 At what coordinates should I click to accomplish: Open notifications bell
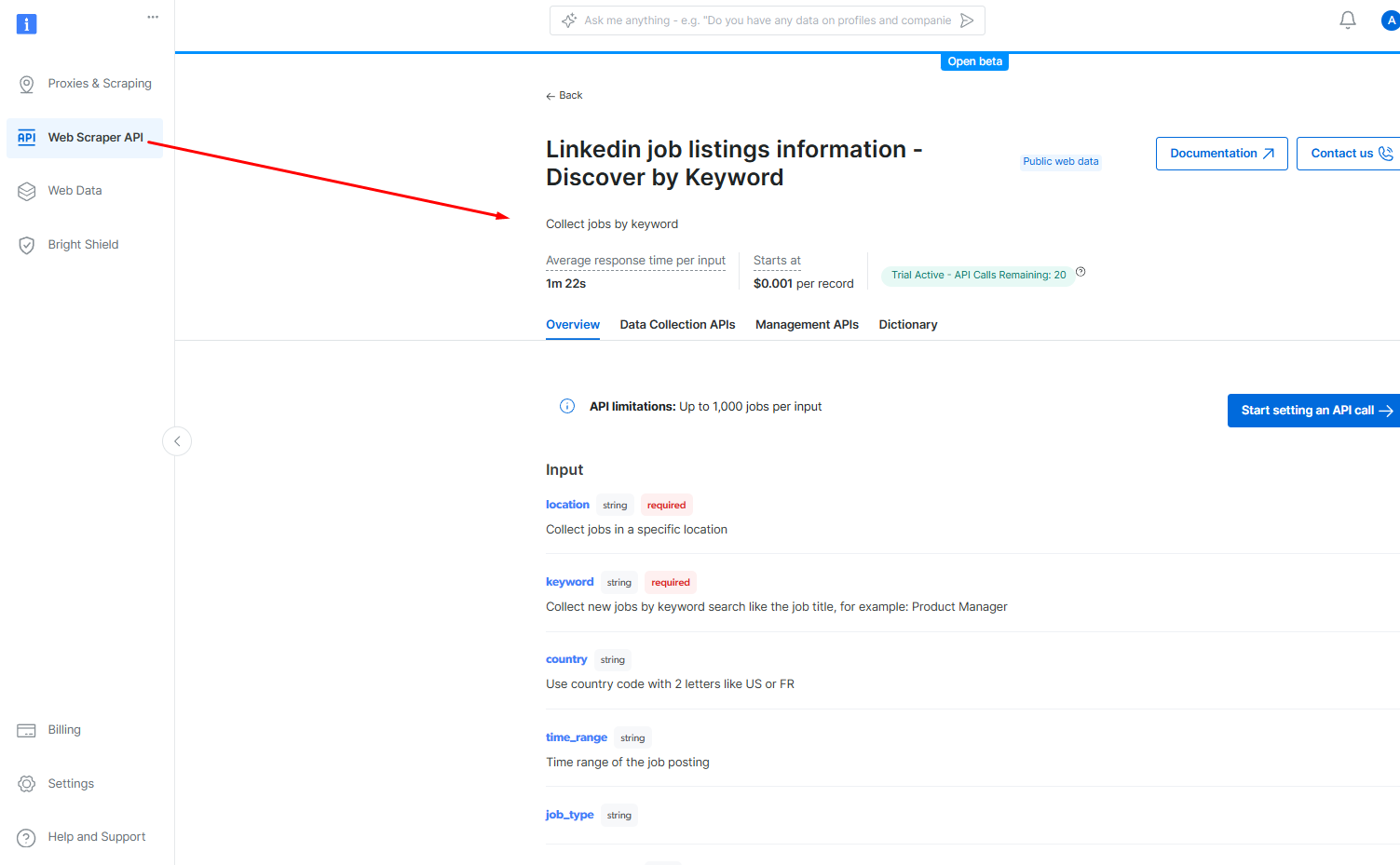tap(1347, 20)
